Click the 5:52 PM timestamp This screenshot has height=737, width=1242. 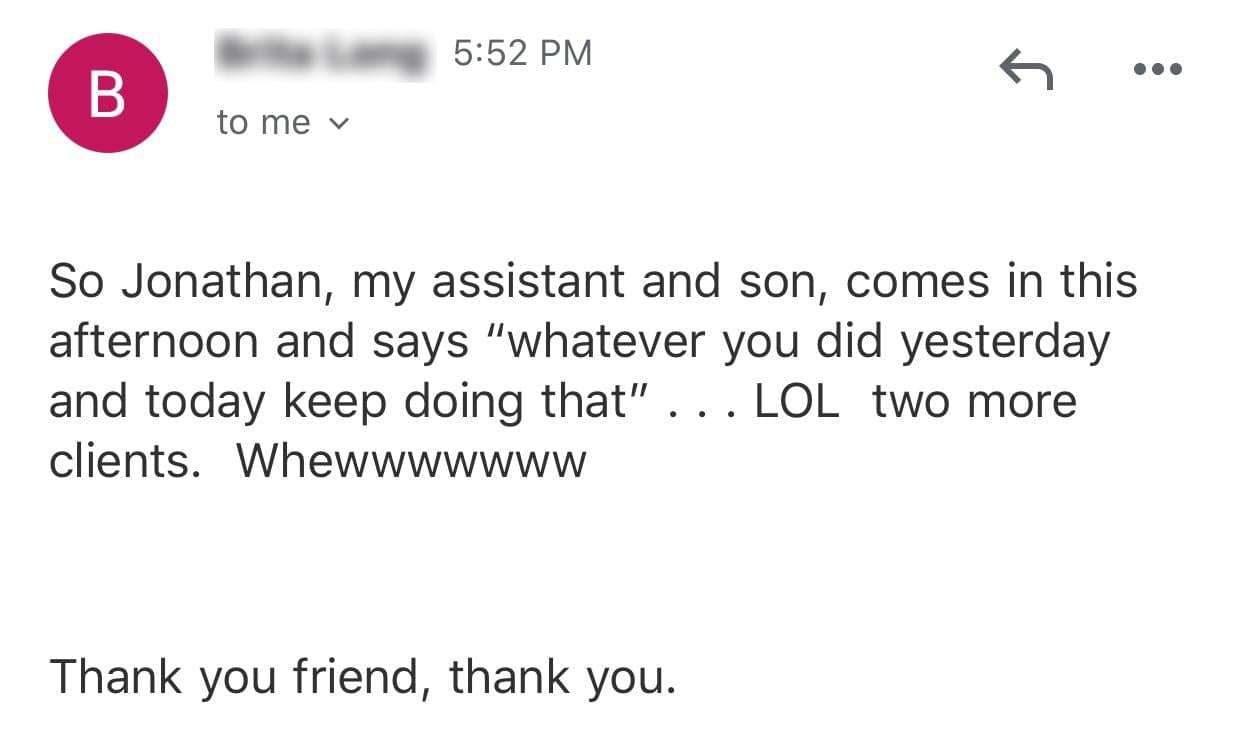pos(522,53)
